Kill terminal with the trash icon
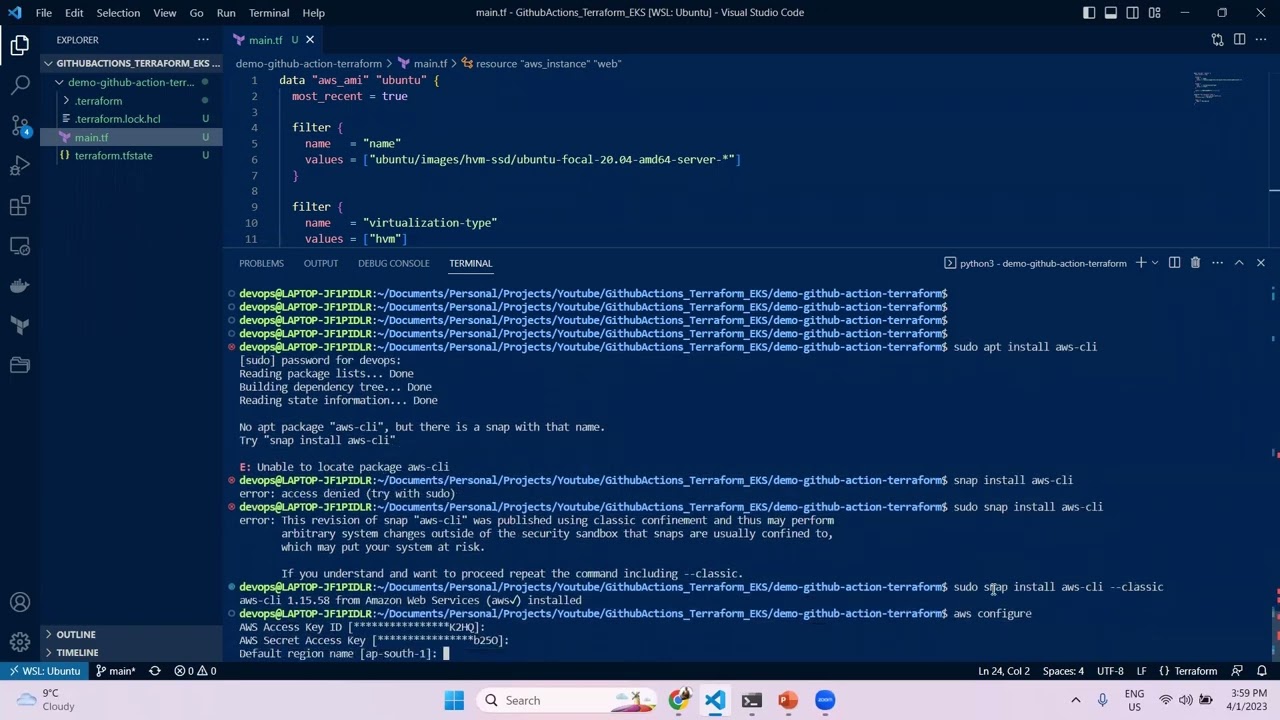1280x720 pixels. (x=1195, y=263)
